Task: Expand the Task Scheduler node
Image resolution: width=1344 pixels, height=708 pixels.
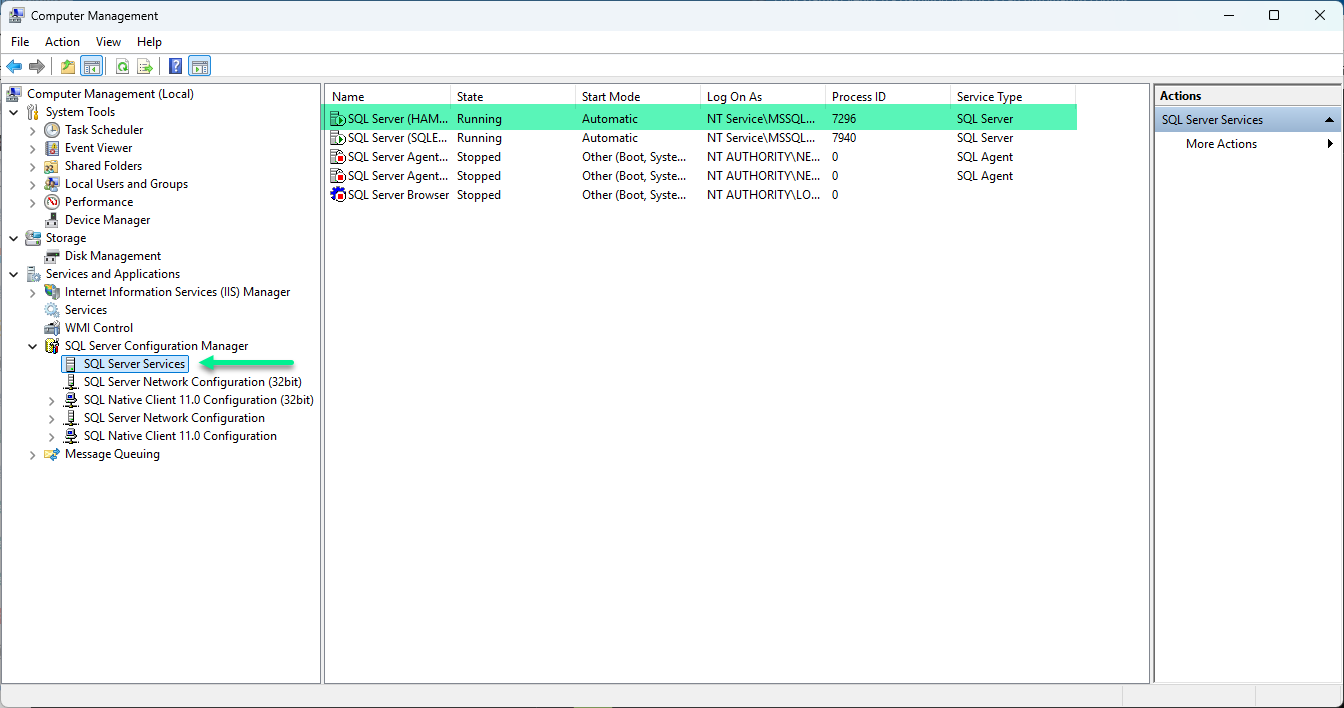Action: pos(33,130)
